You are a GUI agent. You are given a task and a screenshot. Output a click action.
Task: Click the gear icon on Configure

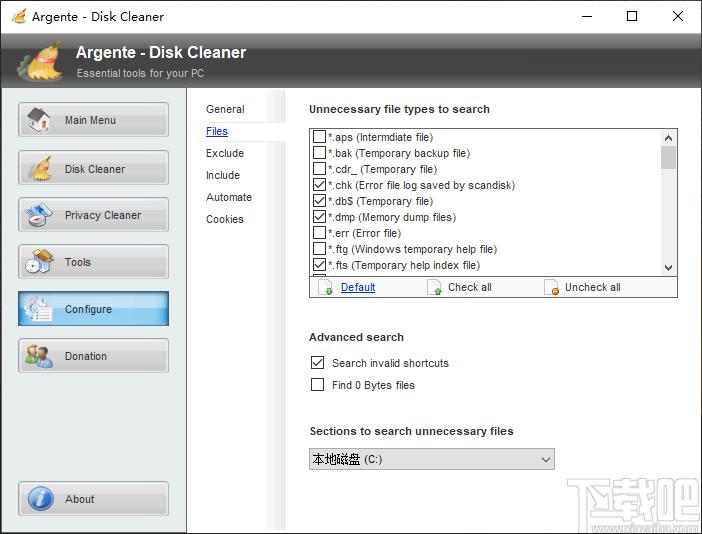pos(38,308)
